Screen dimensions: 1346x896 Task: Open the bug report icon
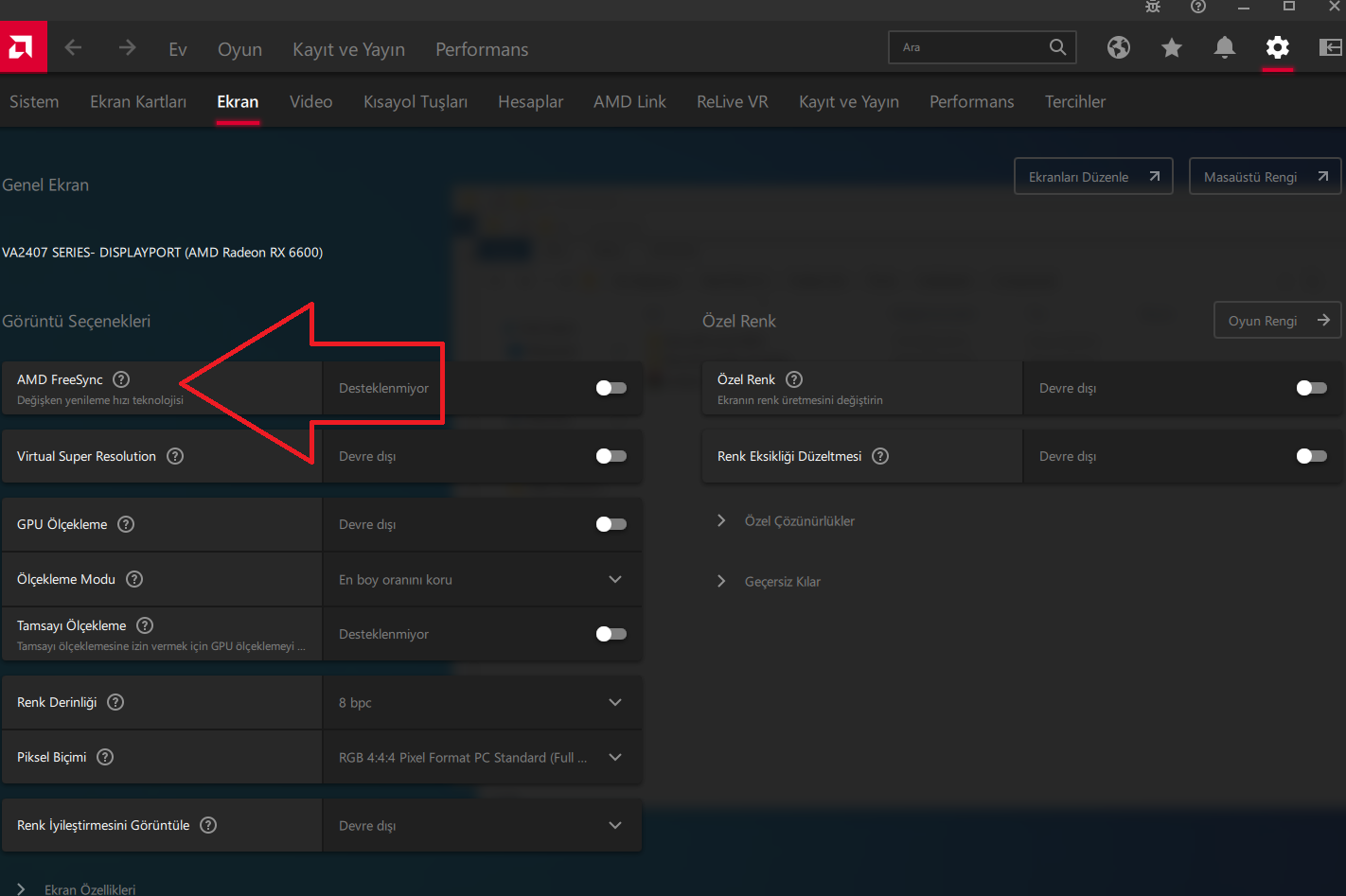click(1153, 7)
